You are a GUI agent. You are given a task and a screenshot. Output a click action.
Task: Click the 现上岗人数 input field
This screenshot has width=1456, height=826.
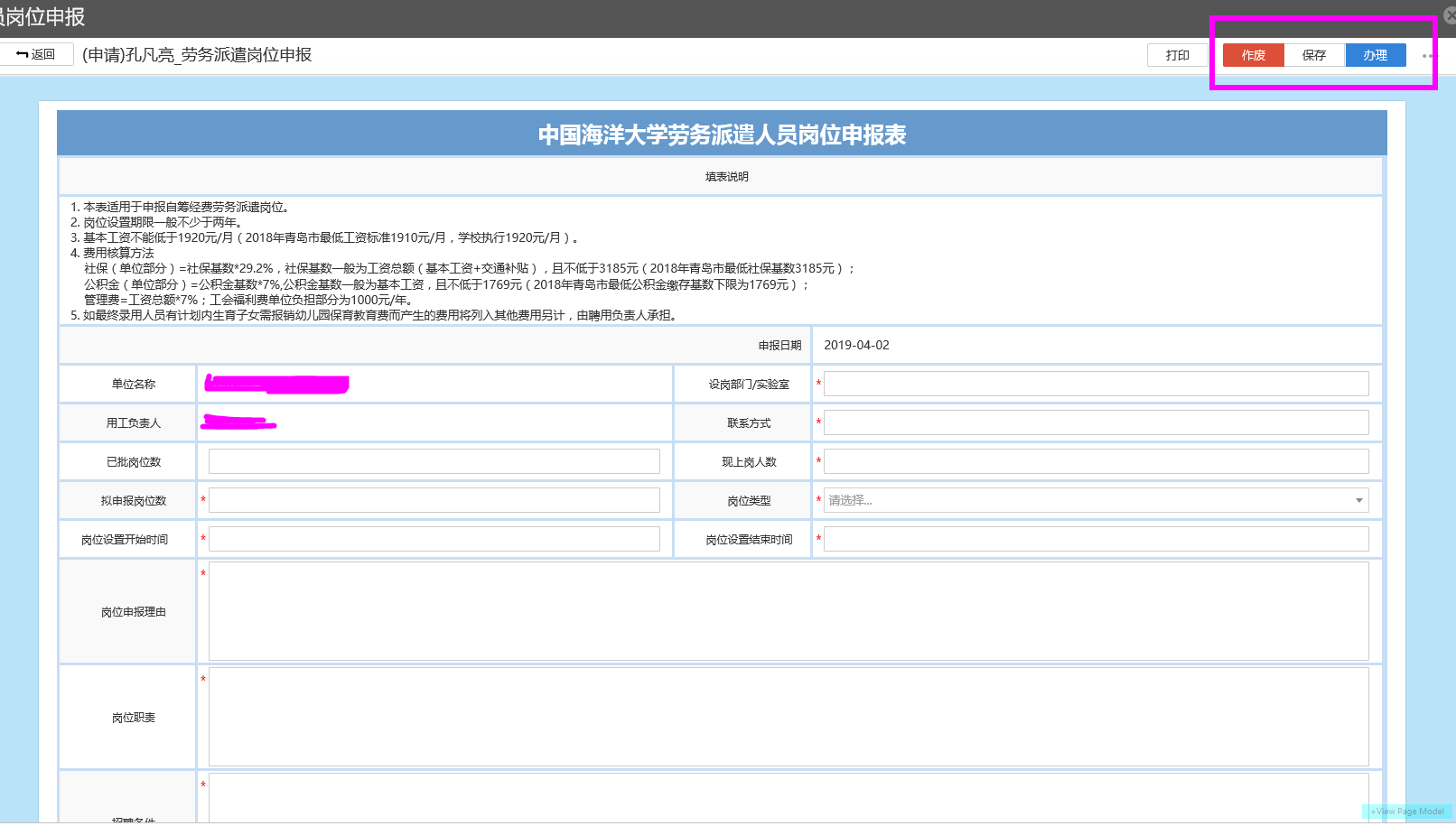tap(1096, 462)
